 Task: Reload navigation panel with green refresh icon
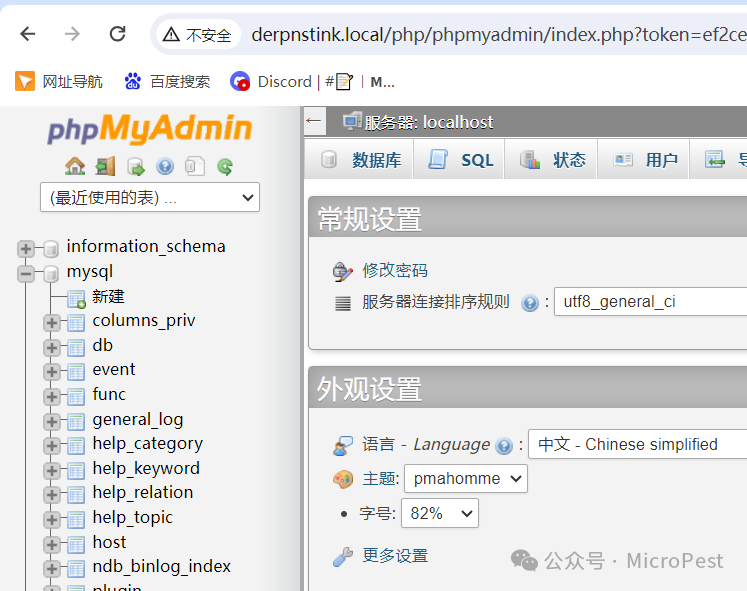click(225, 167)
